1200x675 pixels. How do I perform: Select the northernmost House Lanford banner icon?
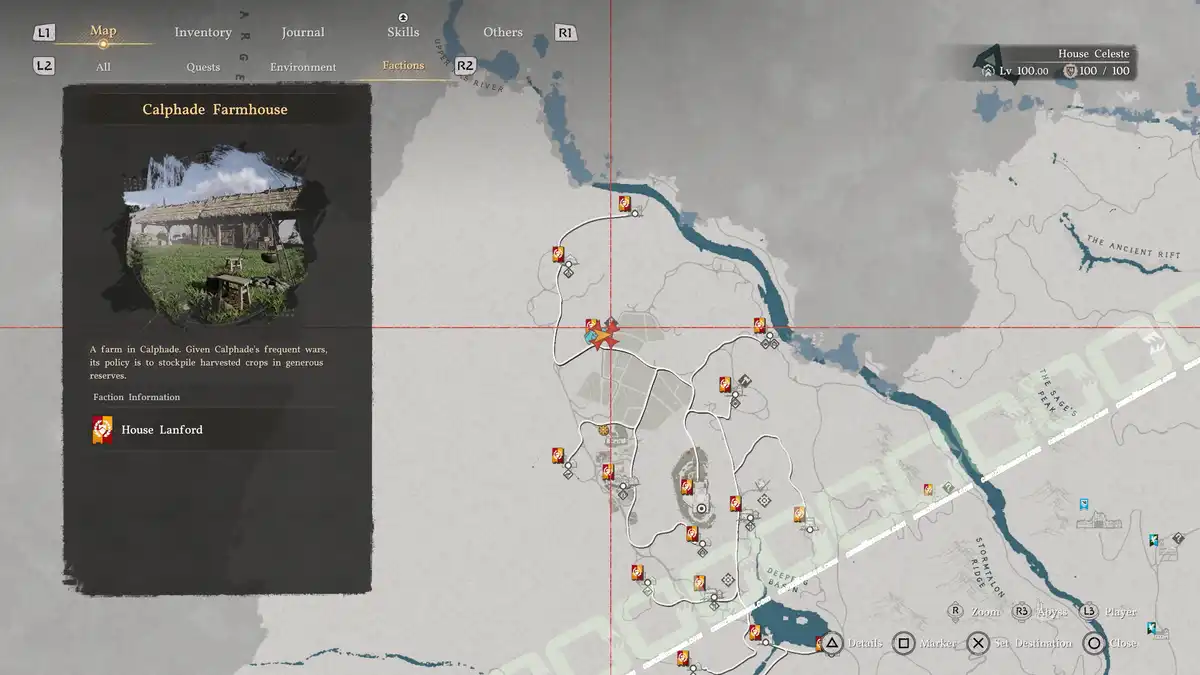click(624, 204)
